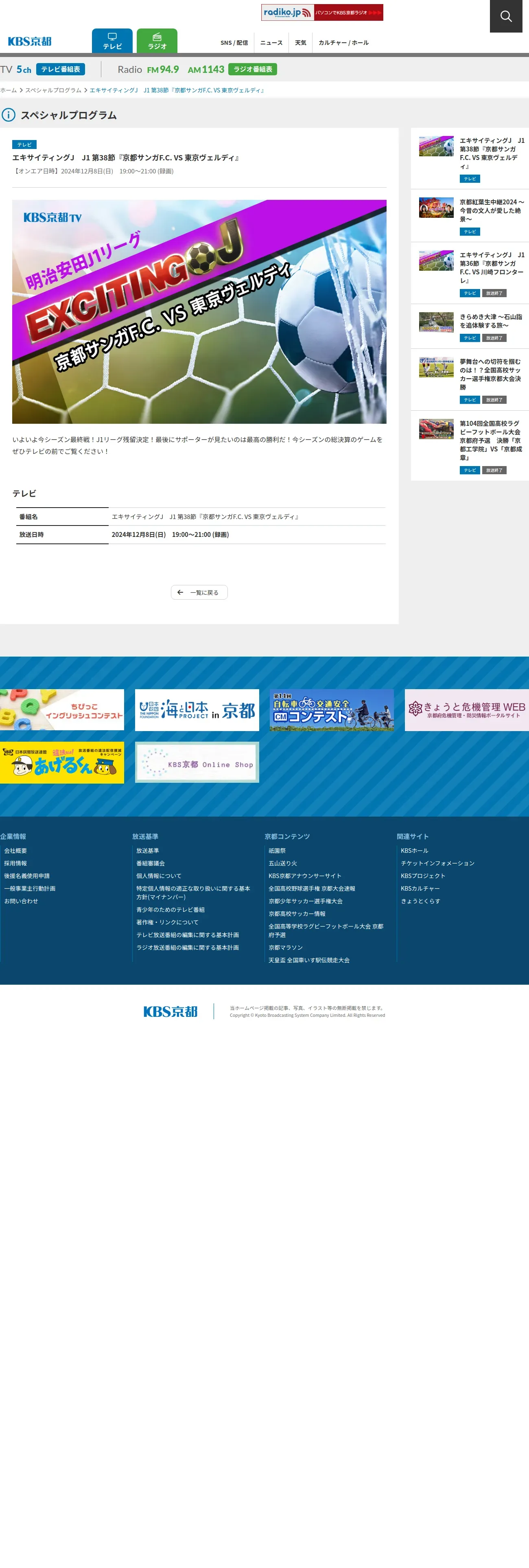Open the SNS / 配信 menu
Viewport: 529px width, 1568px height.
(234, 43)
